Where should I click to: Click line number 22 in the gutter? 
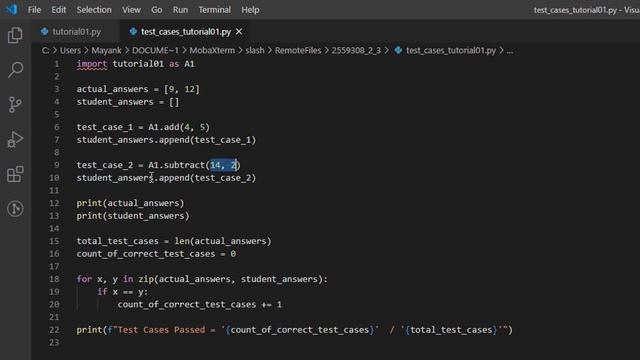54,329
